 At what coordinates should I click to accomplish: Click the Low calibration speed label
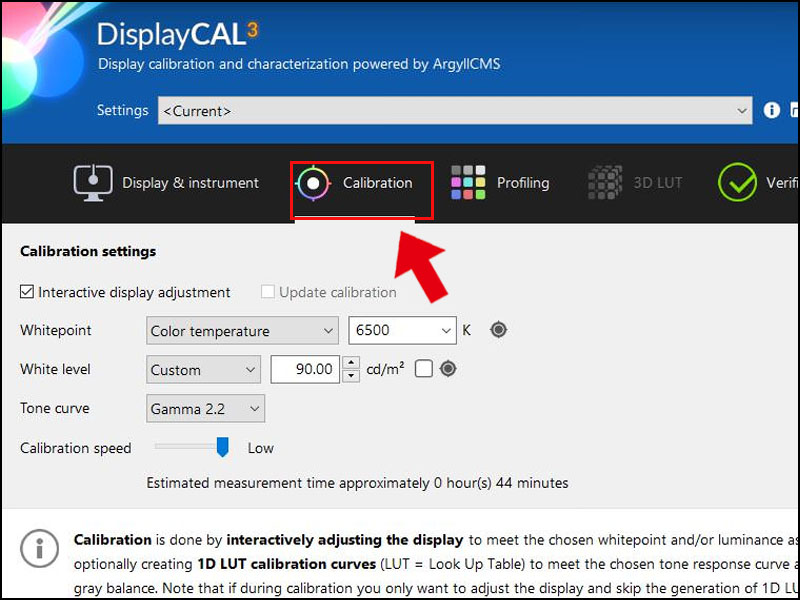(261, 448)
